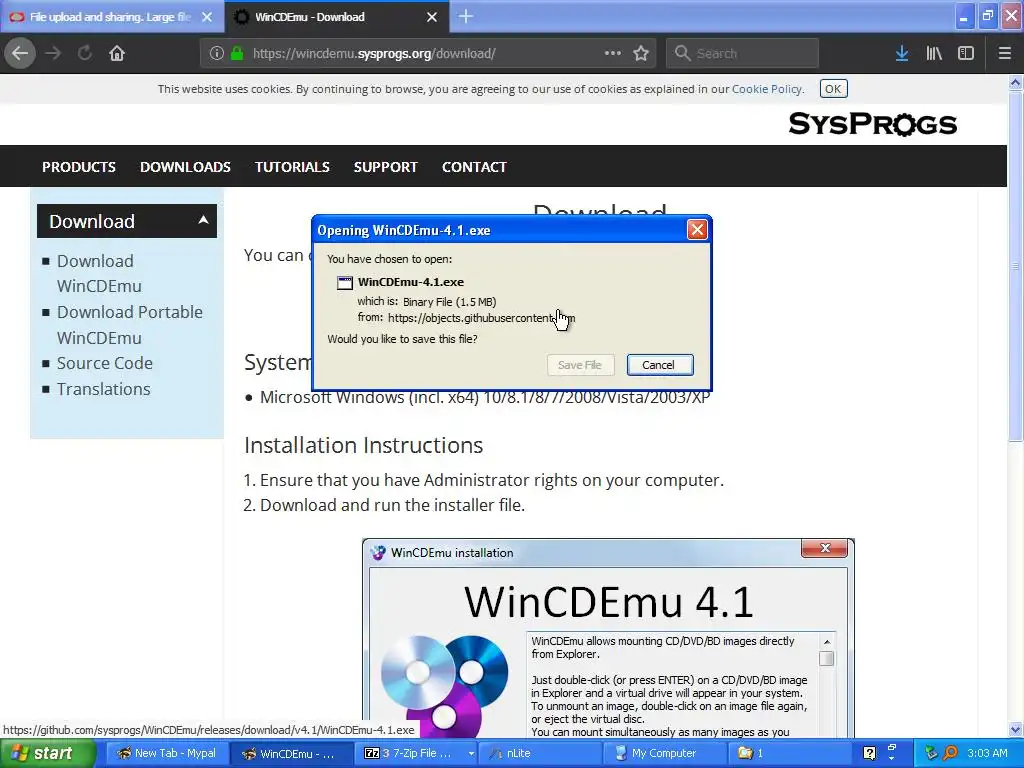This screenshot has height=768, width=1024.
Task: Close the Opening WinCDEmu-4.1.exe dialog
Action: pyautogui.click(x=697, y=230)
